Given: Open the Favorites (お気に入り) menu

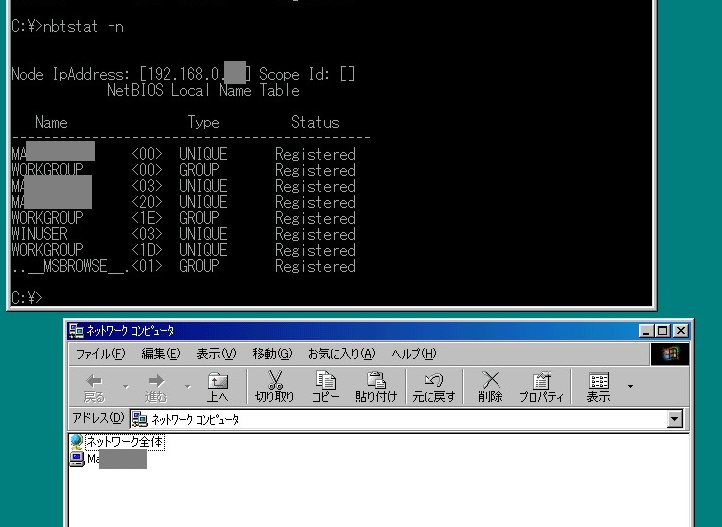Looking at the screenshot, I should tap(340, 353).
